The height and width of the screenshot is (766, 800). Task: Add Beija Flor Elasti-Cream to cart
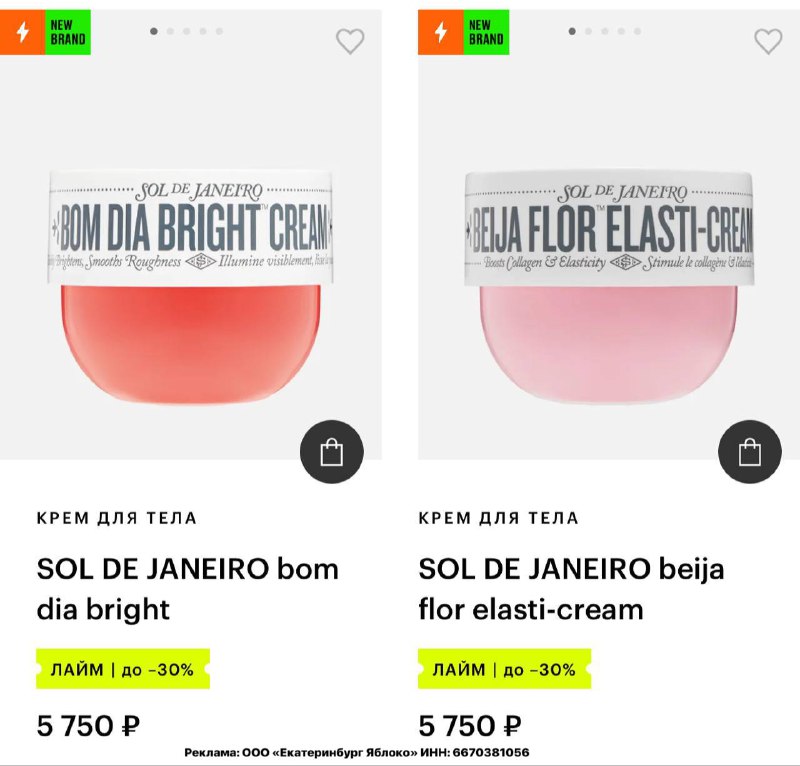[x=750, y=453]
